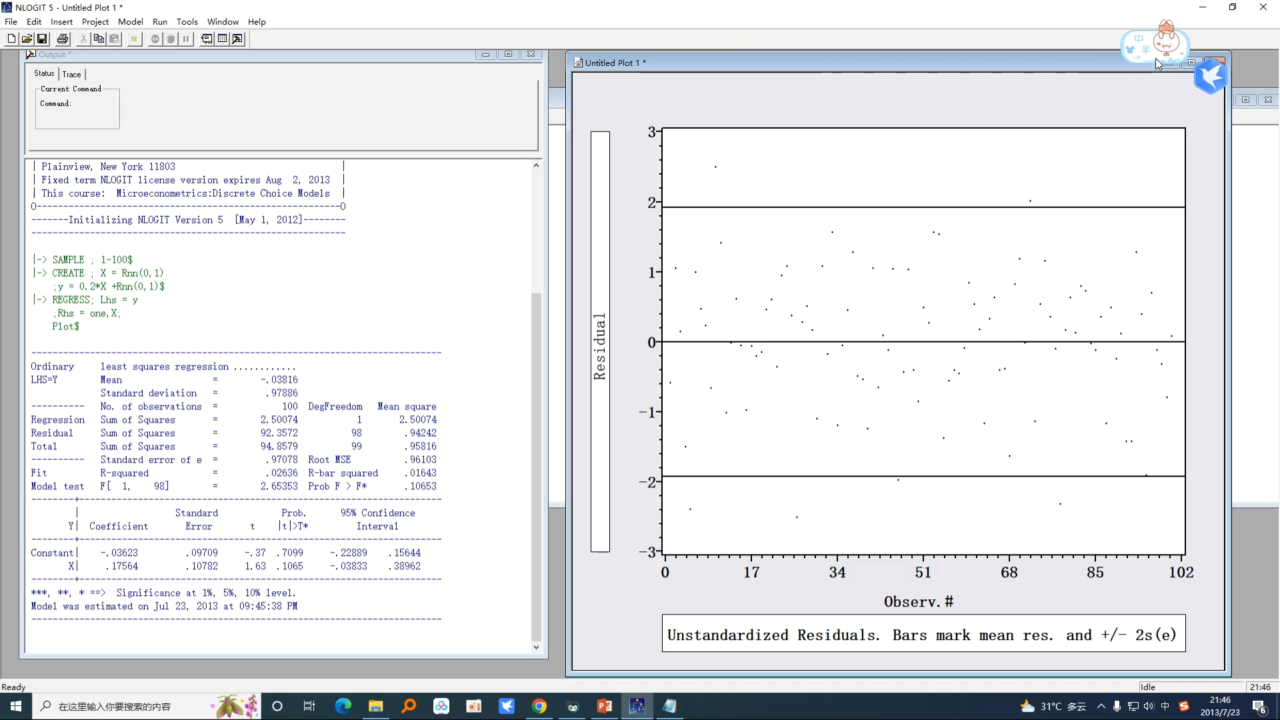Image resolution: width=1280 pixels, height=720 pixels.
Task: Open Baidu Netdisk cloud icon on taskbar
Action: tap(441, 706)
